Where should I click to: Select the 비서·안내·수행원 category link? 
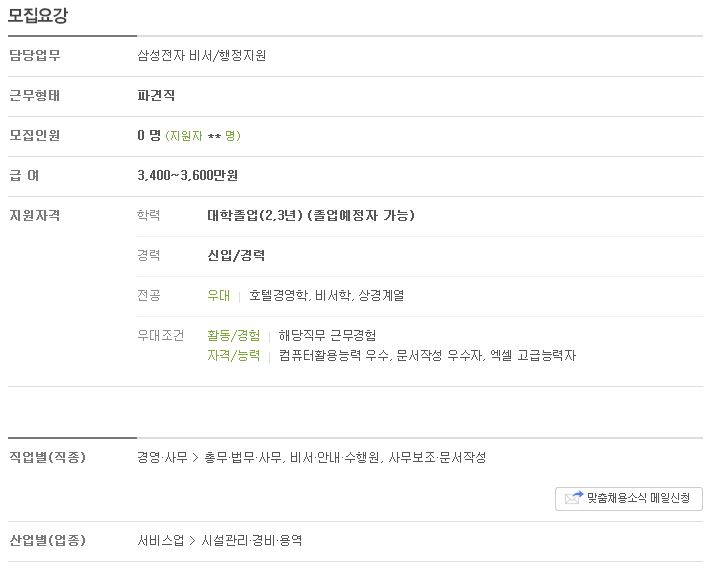coord(335,457)
